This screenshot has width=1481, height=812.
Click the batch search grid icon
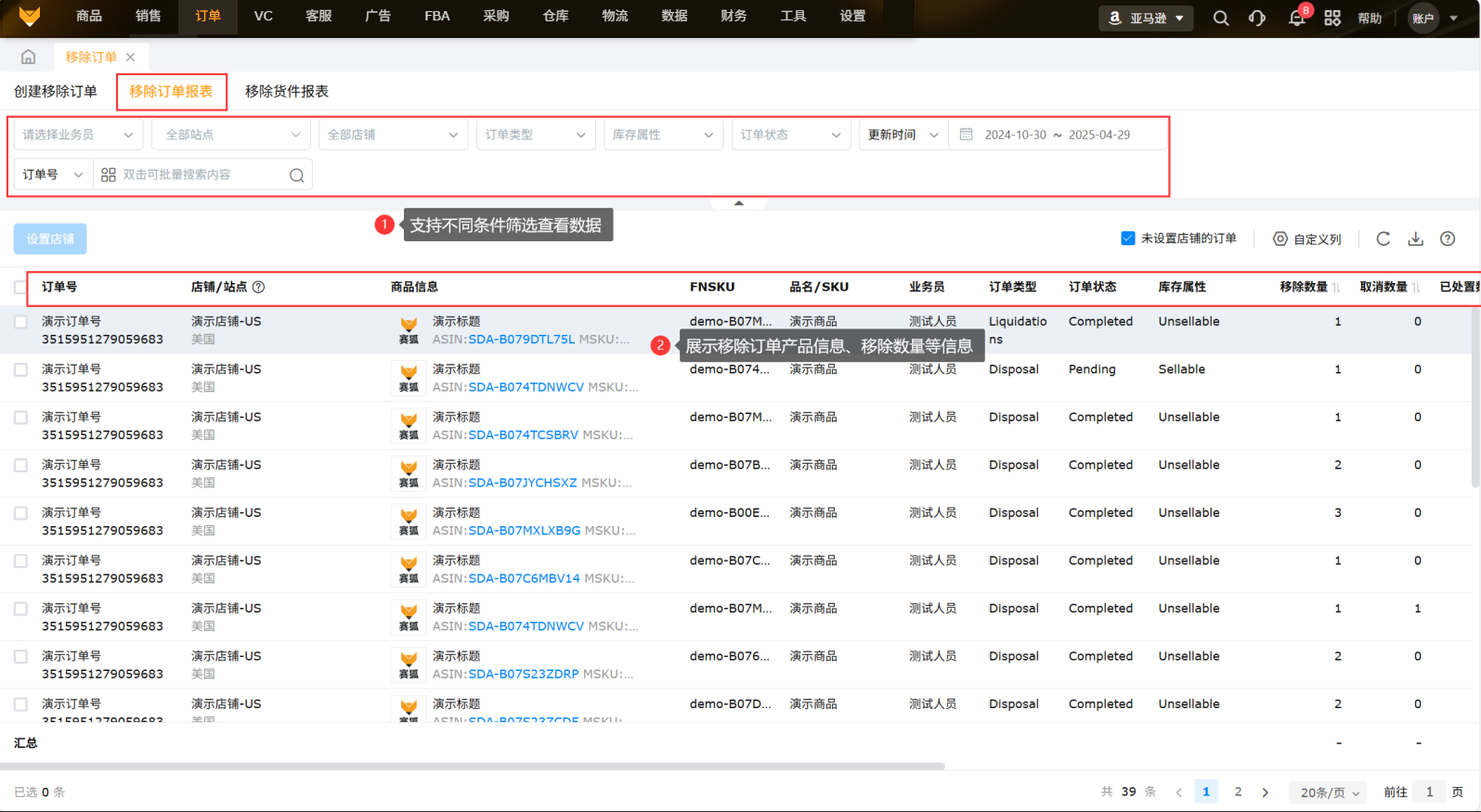point(109,174)
